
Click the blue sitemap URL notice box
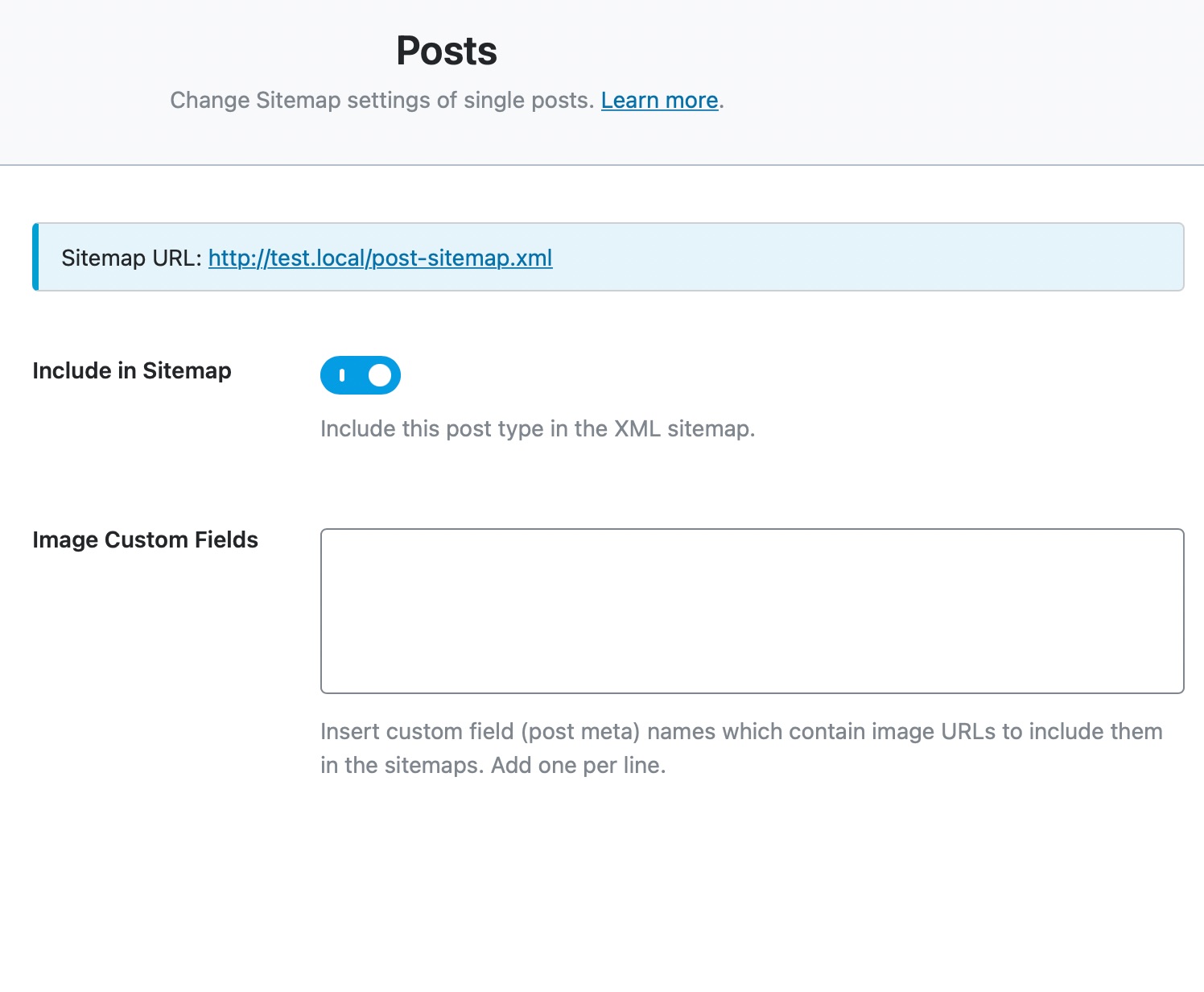click(845, 258)
